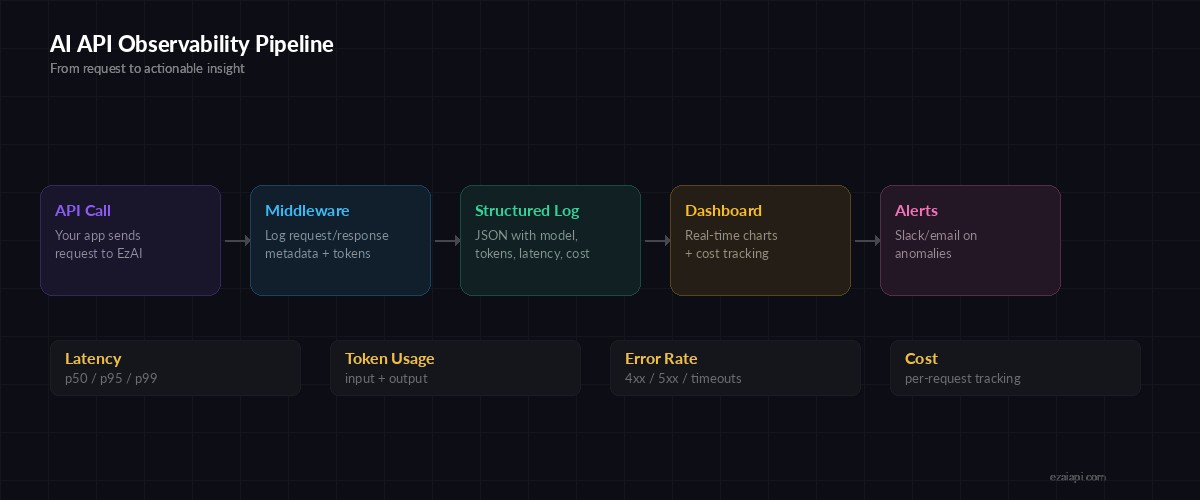The width and height of the screenshot is (1200, 500).
Task: Click the text '4xx / 5xx / timeouts'
Action: 683,379
